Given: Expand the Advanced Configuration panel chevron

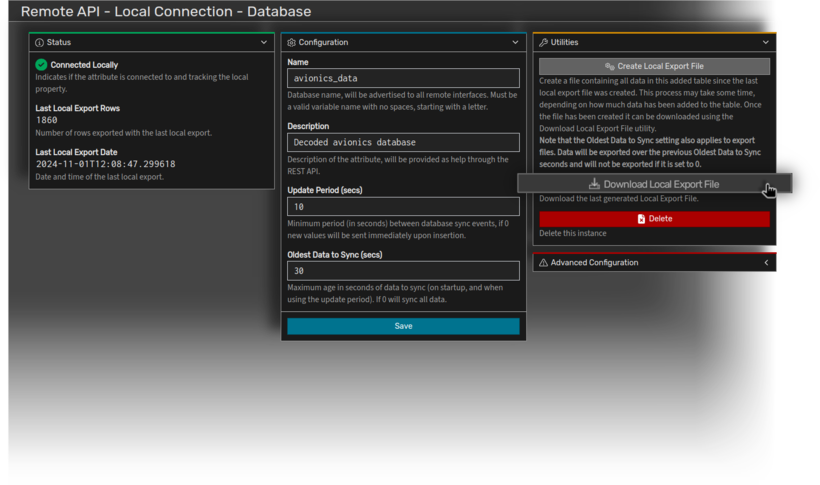Looking at the screenshot, I should (766, 263).
